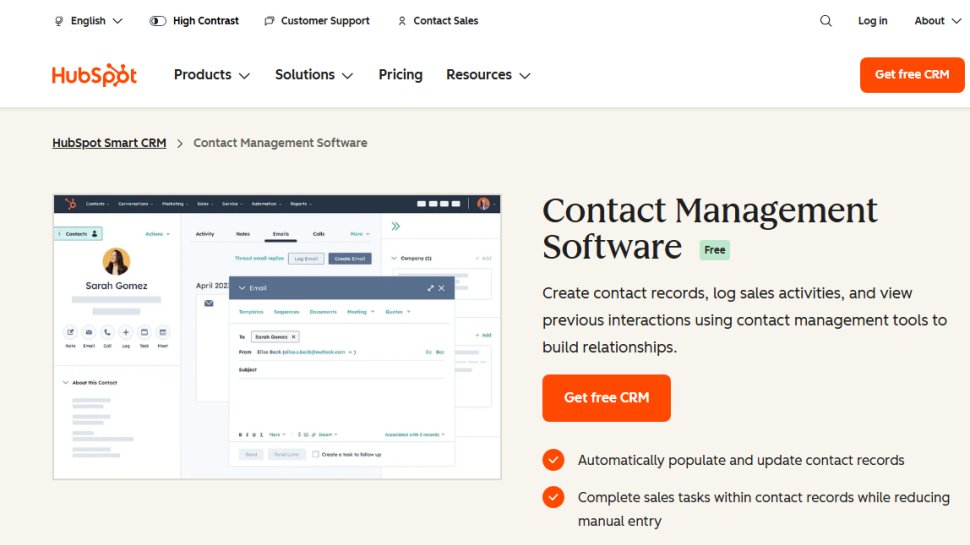970x545 pixels.
Task: Select the Activity tab in screenshot
Action: point(205,234)
